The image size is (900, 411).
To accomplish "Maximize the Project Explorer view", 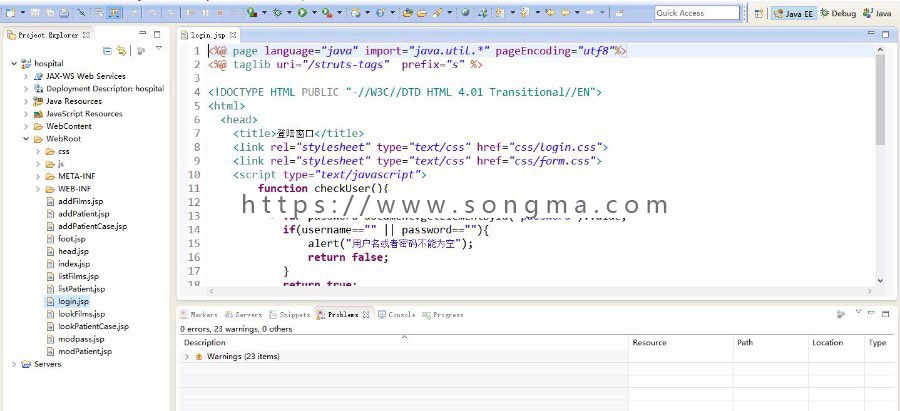I will point(157,34).
